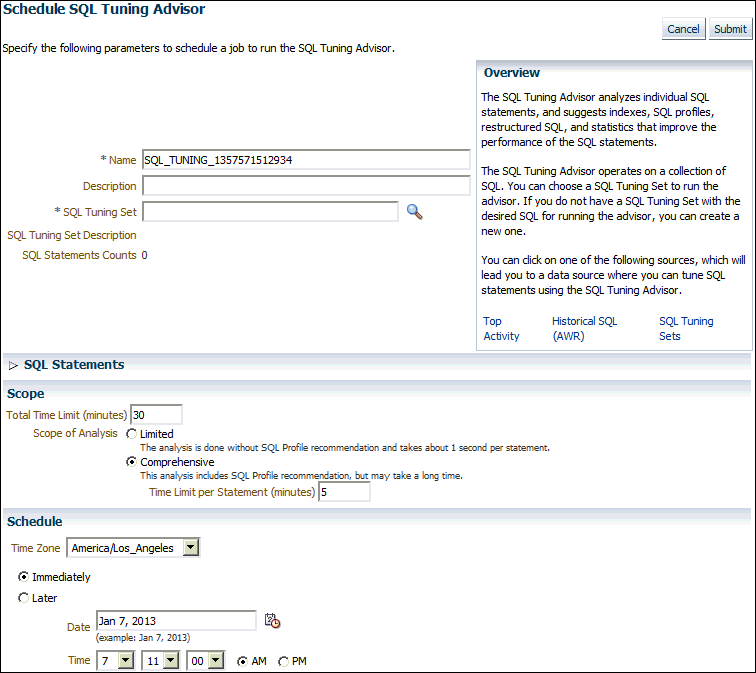Expand the SQL Statements section

pos(14,365)
